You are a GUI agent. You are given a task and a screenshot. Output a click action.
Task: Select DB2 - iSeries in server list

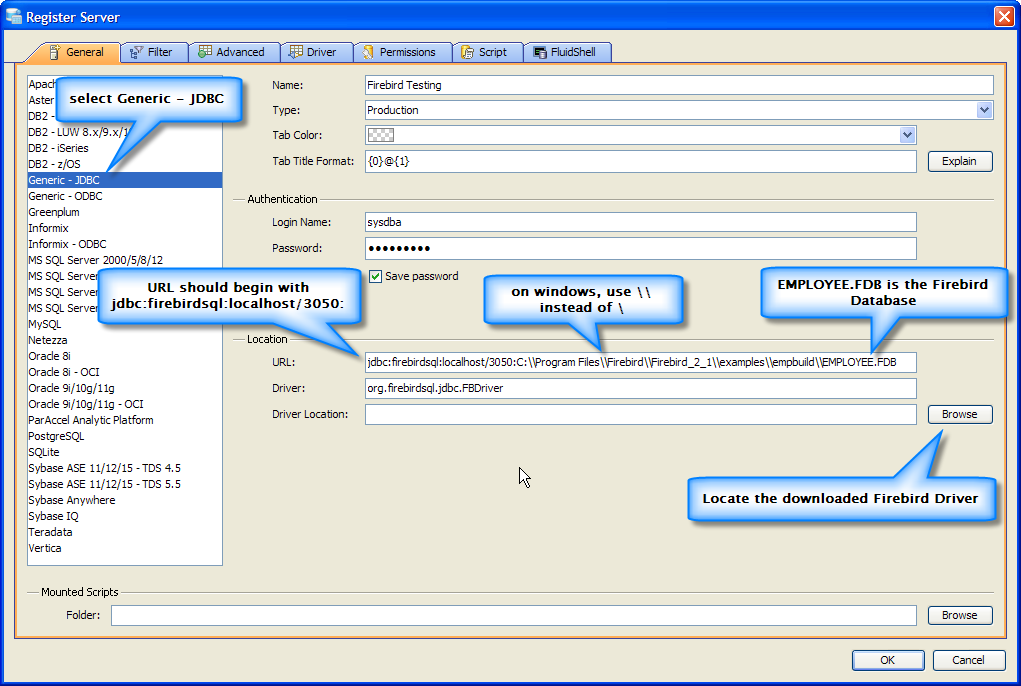(x=125, y=148)
